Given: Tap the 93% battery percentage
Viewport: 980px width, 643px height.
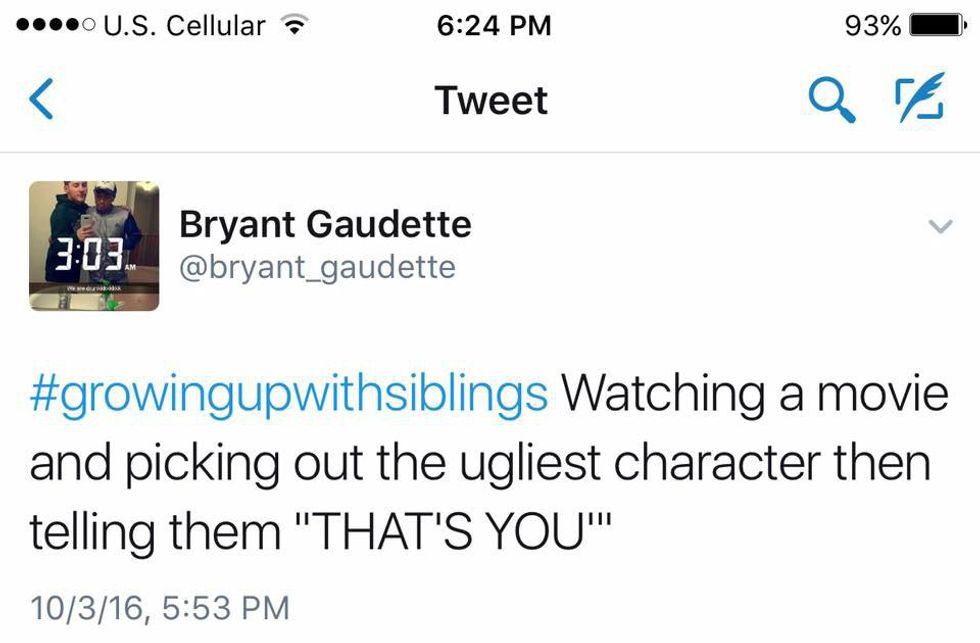Looking at the screenshot, I should pyautogui.click(x=872, y=25).
